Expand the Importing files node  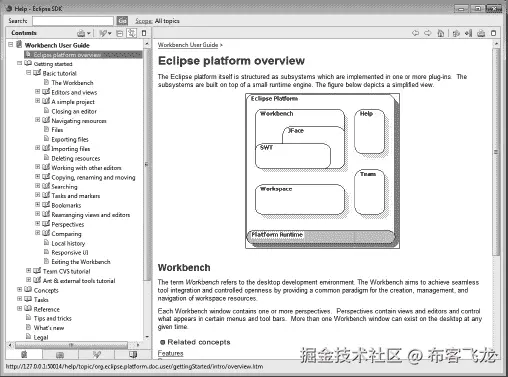click(x=37, y=148)
